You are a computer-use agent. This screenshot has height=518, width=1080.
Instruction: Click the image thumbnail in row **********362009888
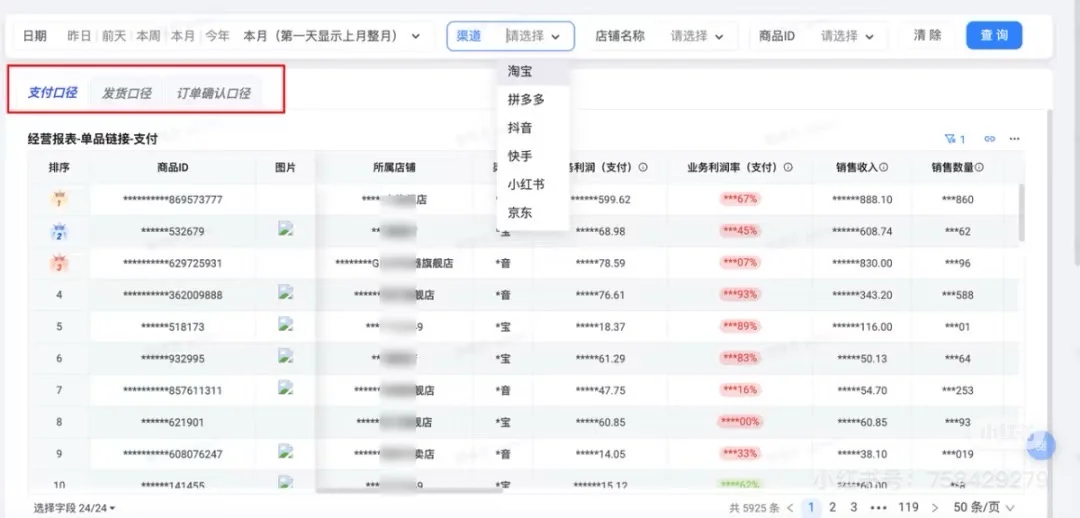point(286,292)
